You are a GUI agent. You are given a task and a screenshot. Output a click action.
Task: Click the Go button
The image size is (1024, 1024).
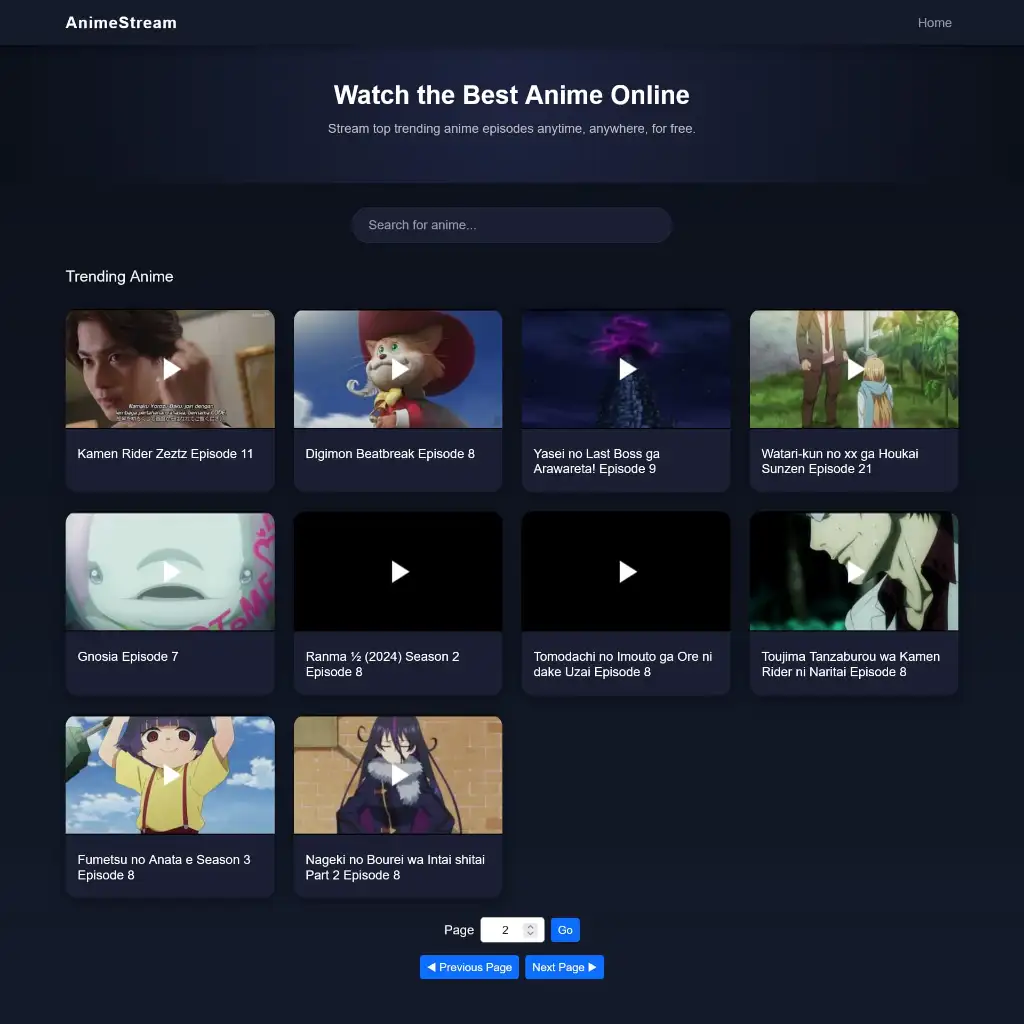coord(565,930)
